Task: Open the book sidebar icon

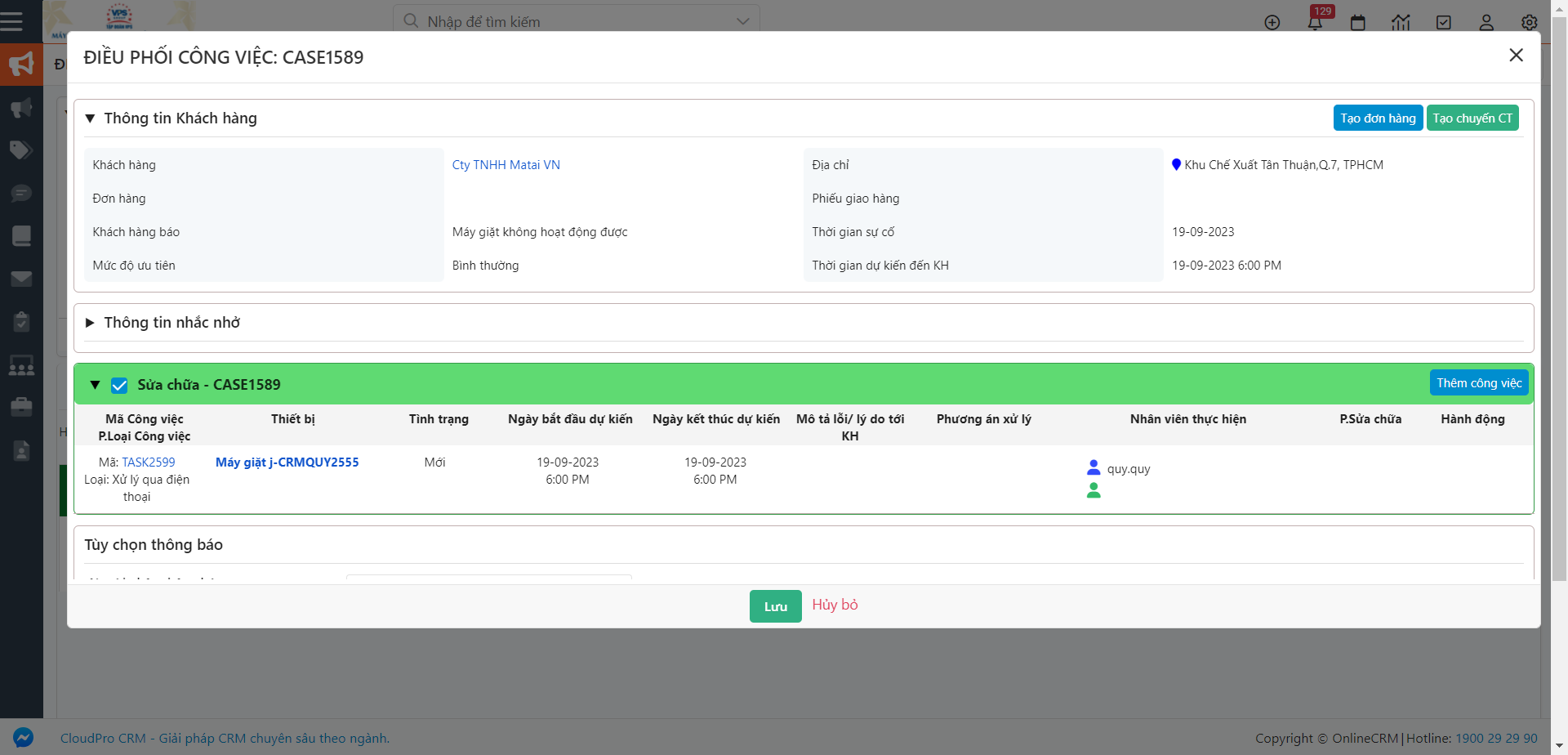Action: coord(21,236)
